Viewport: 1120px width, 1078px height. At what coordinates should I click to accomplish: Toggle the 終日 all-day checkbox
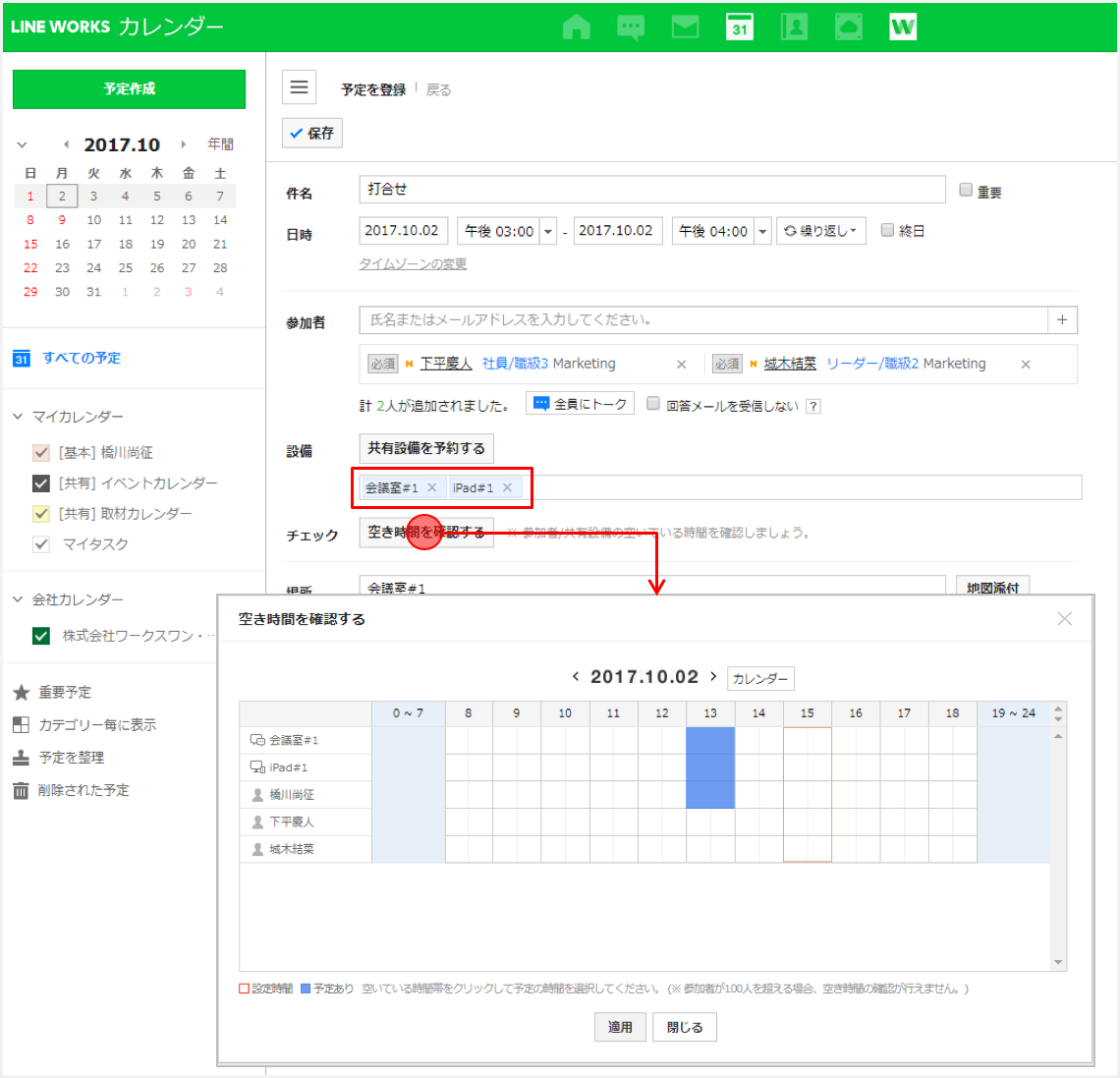[887, 230]
